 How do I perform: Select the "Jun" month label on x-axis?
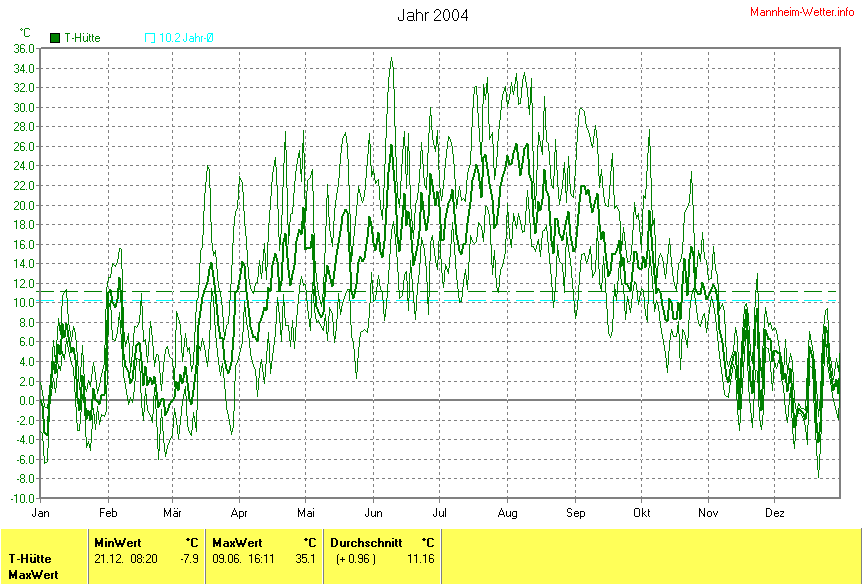pyautogui.click(x=372, y=511)
